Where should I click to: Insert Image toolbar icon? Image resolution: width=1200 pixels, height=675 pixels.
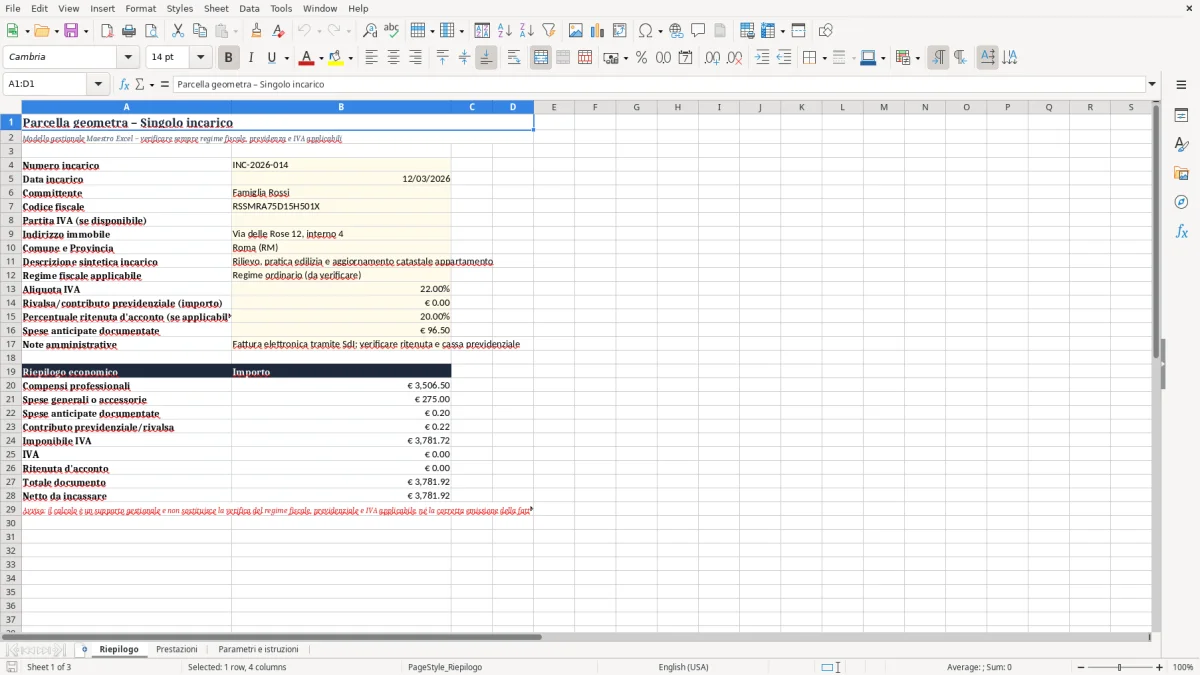point(576,31)
